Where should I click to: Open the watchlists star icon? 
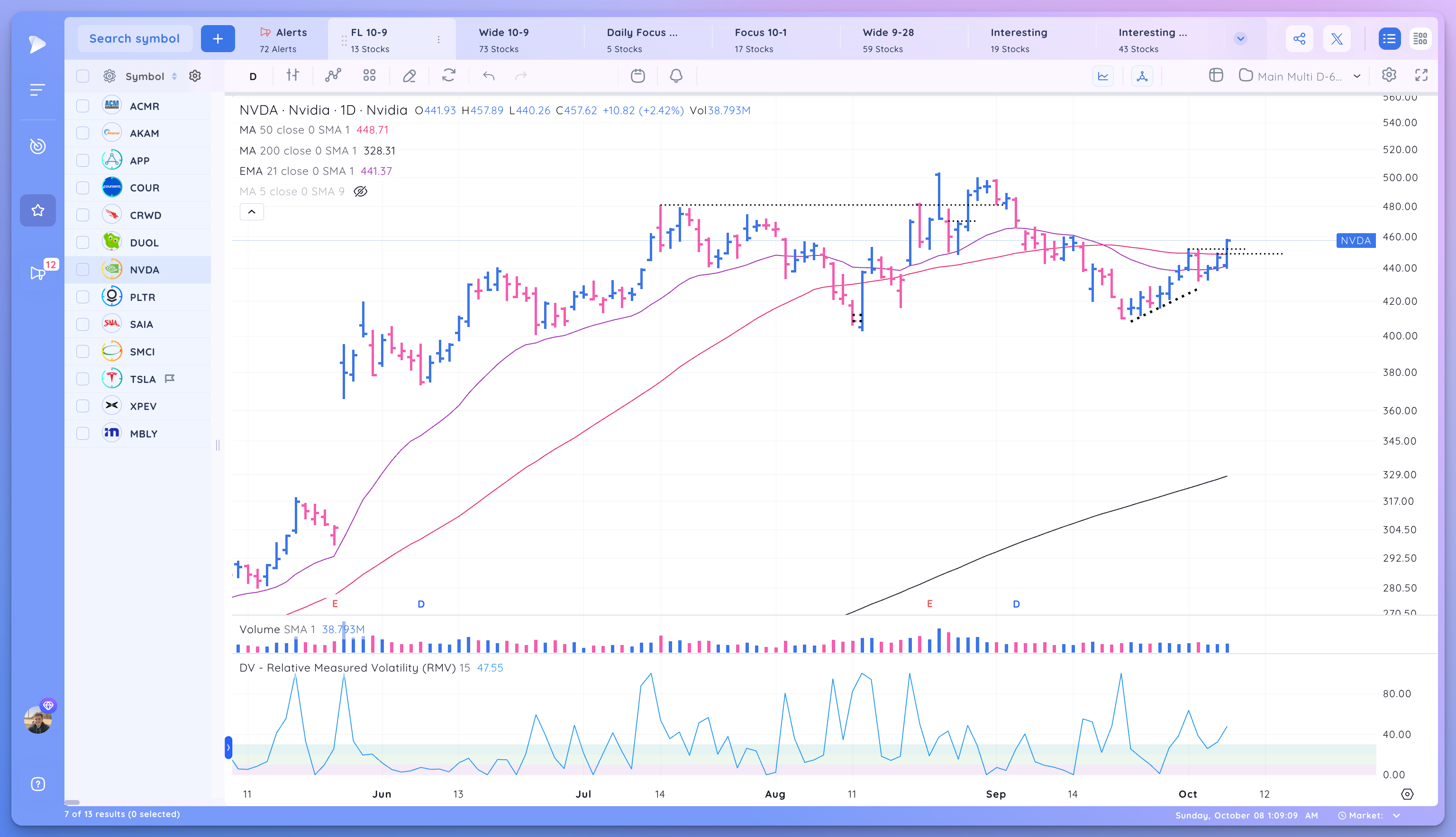(x=37, y=210)
